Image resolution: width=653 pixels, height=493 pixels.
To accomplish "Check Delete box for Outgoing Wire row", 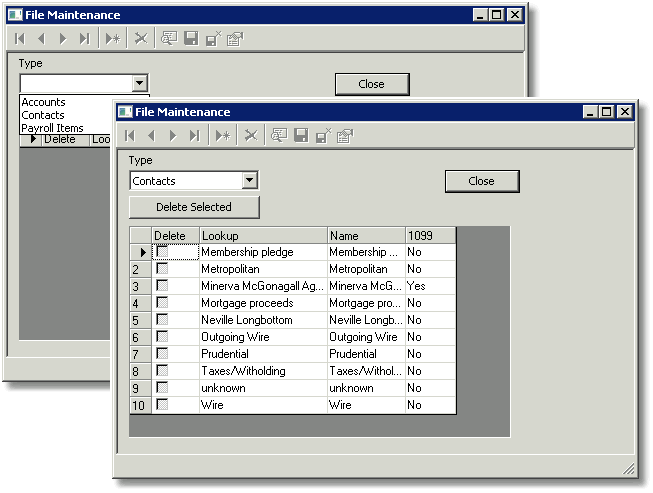I will (x=162, y=336).
